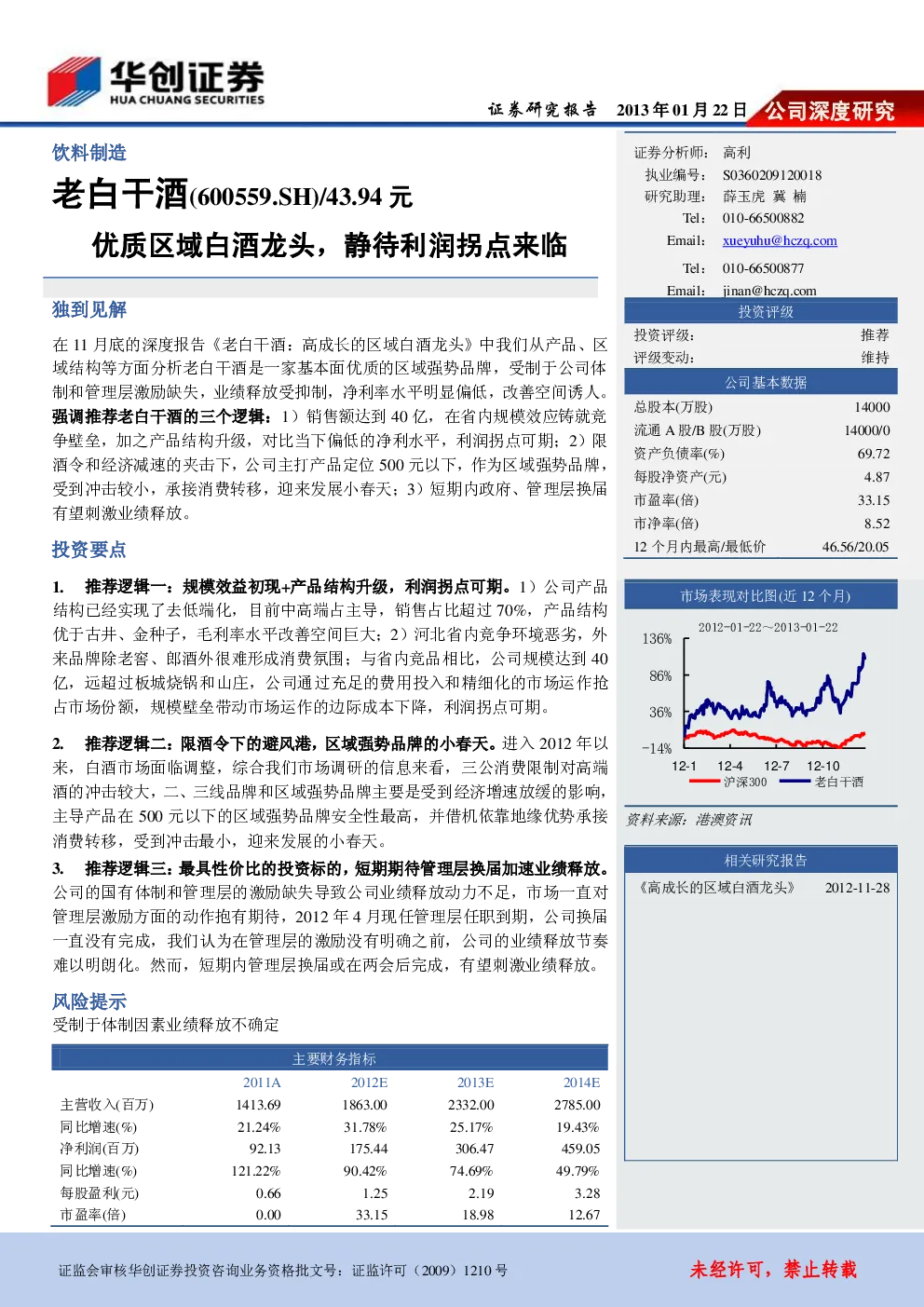Click the 投资评级 panel header
Image resolution: width=924 pixels, height=1307 pixels.
(761, 311)
